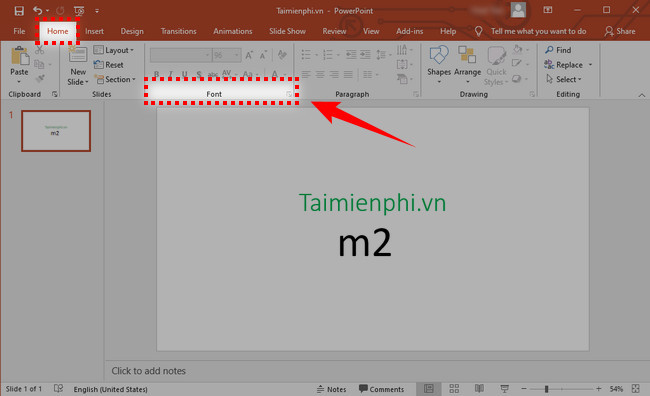Decrease the list indent level
The width and height of the screenshot is (650, 396).
tap(351, 55)
